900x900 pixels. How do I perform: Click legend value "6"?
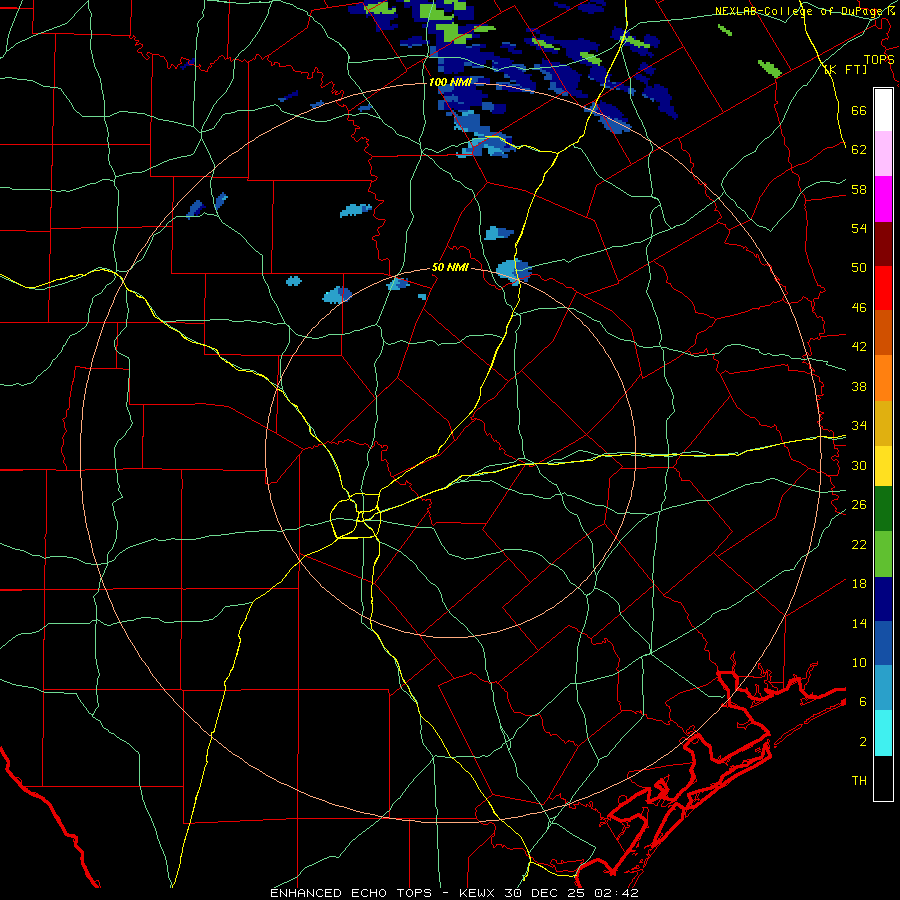tap(862, 701)
